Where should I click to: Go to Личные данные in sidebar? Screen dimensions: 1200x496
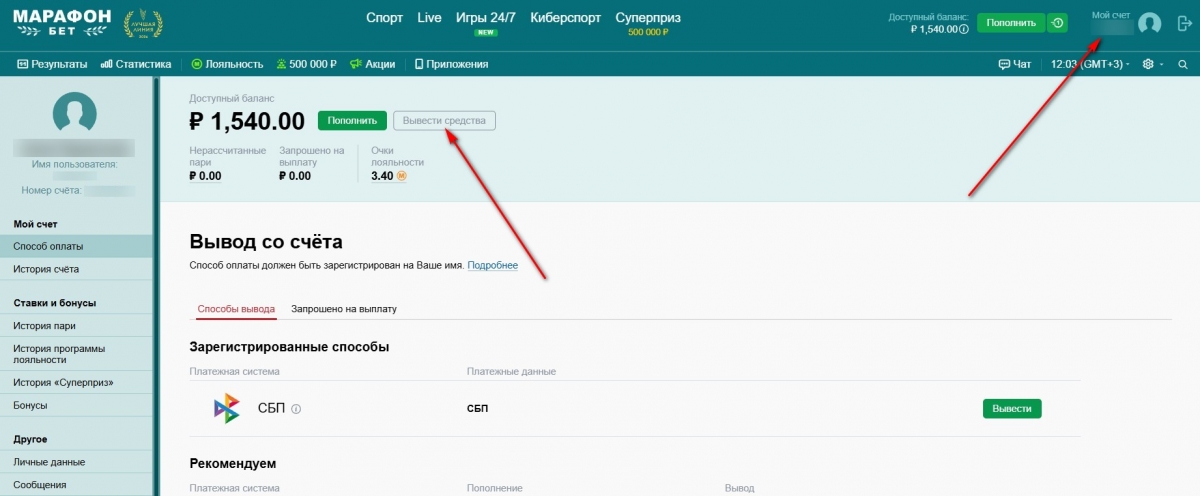tap(49, 462)
